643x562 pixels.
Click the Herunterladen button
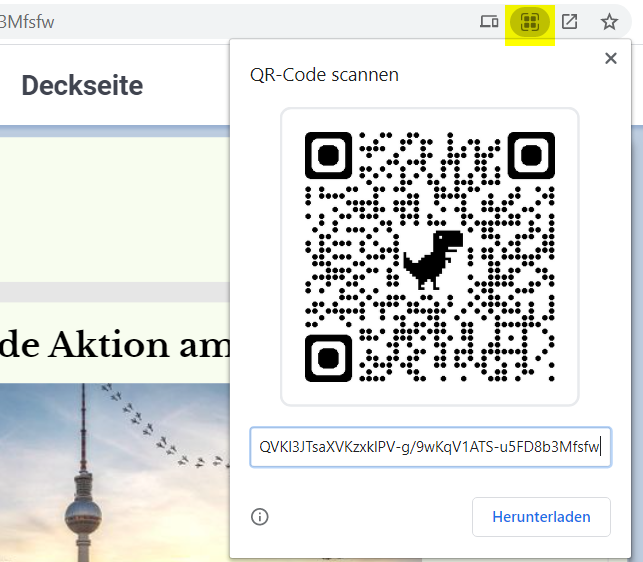(x=541, y=517)
